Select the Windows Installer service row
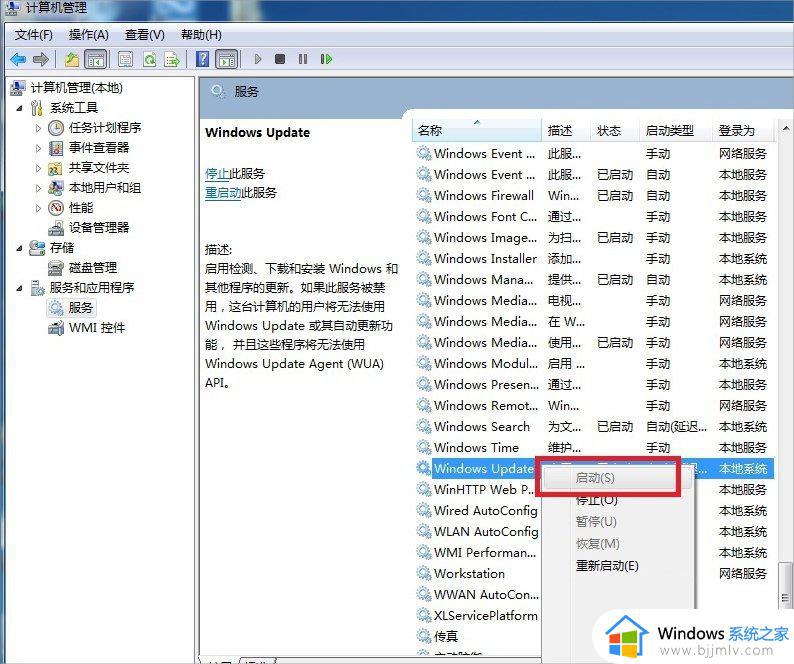 594,259
